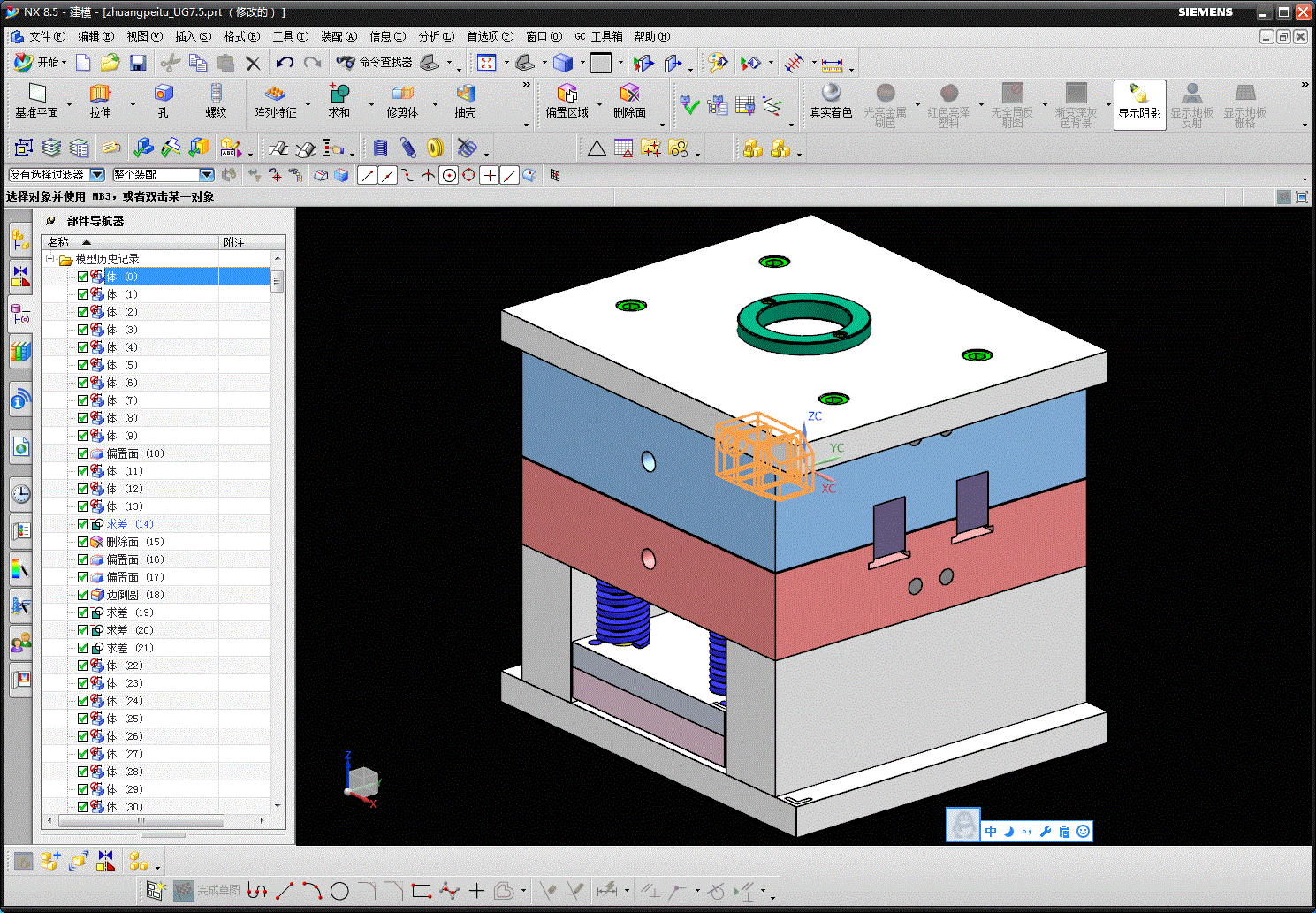The width and height of the screenshot is (1316, 913).
Task: Click the Delete (X) toolbar icon
Action: pyautogui.click(x=254, y=63)
